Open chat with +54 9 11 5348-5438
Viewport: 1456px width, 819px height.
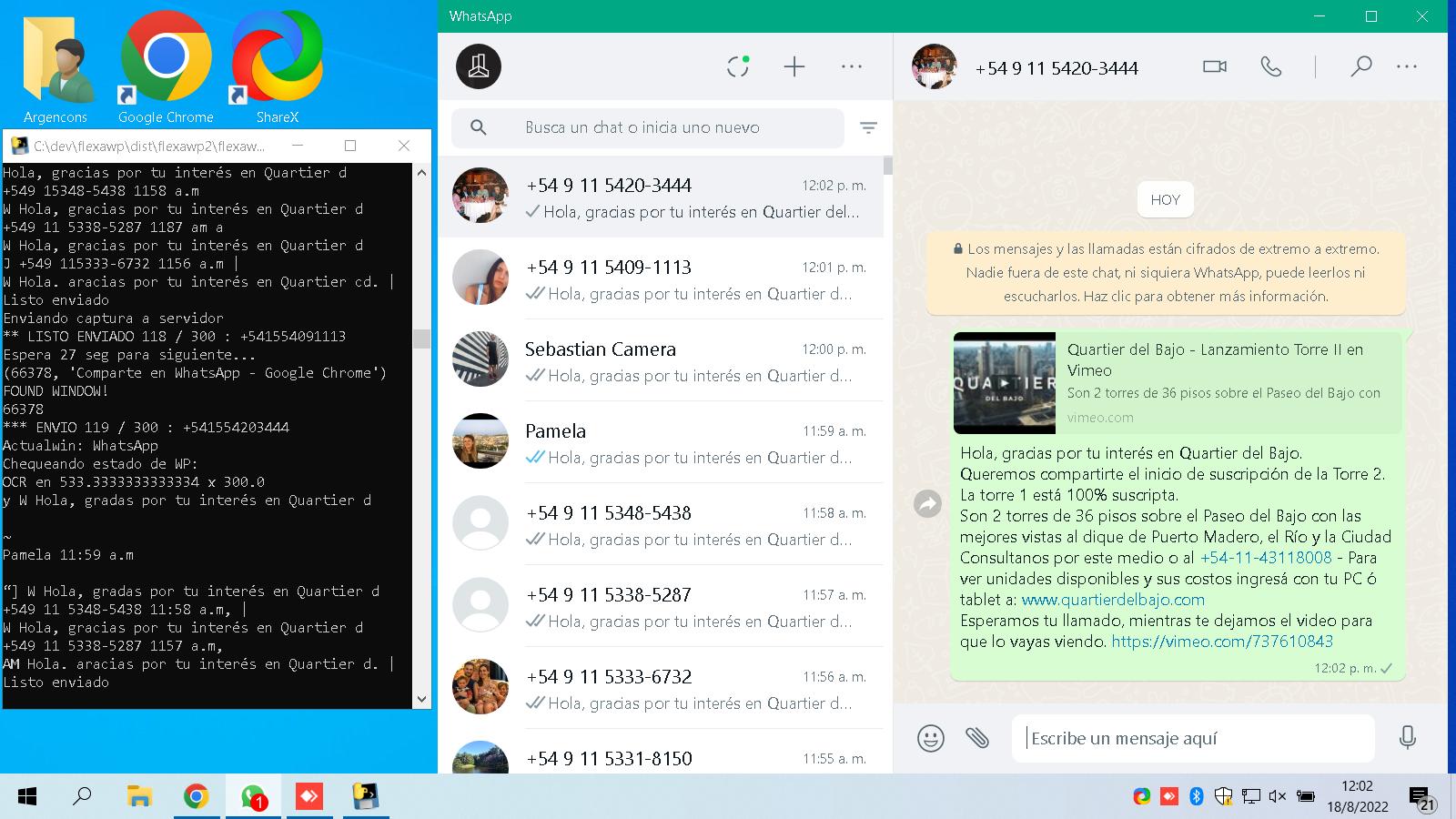click(661, 524)
